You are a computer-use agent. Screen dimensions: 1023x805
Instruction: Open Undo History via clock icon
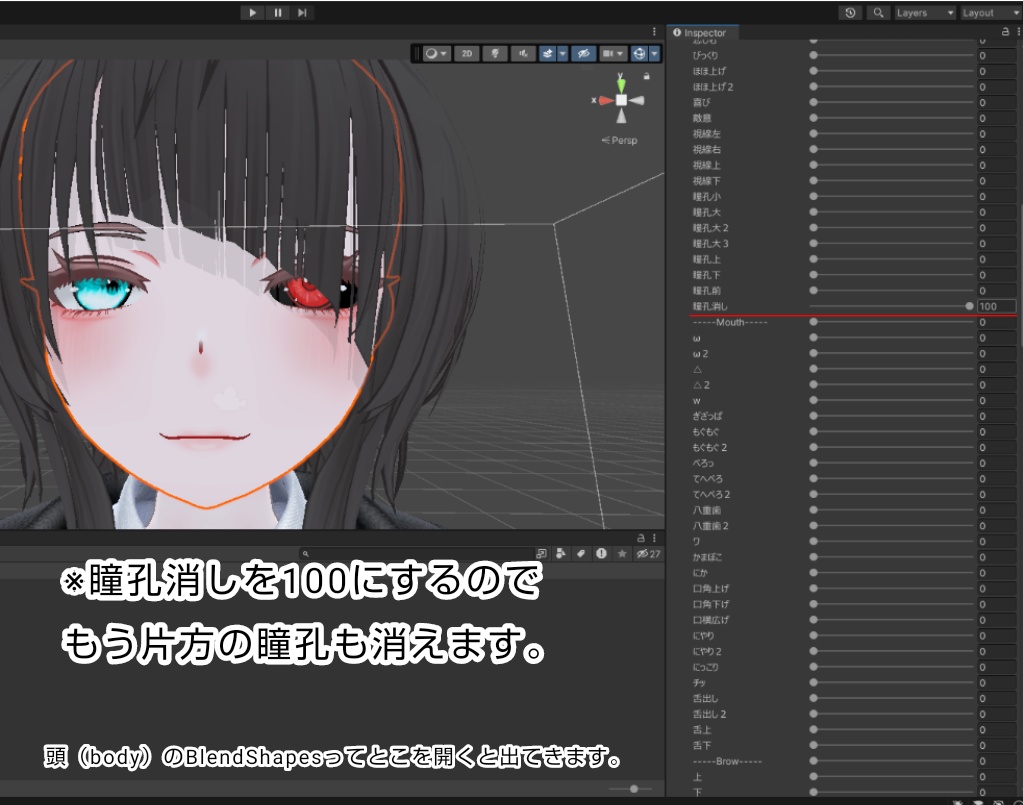[x=850, y=12]
